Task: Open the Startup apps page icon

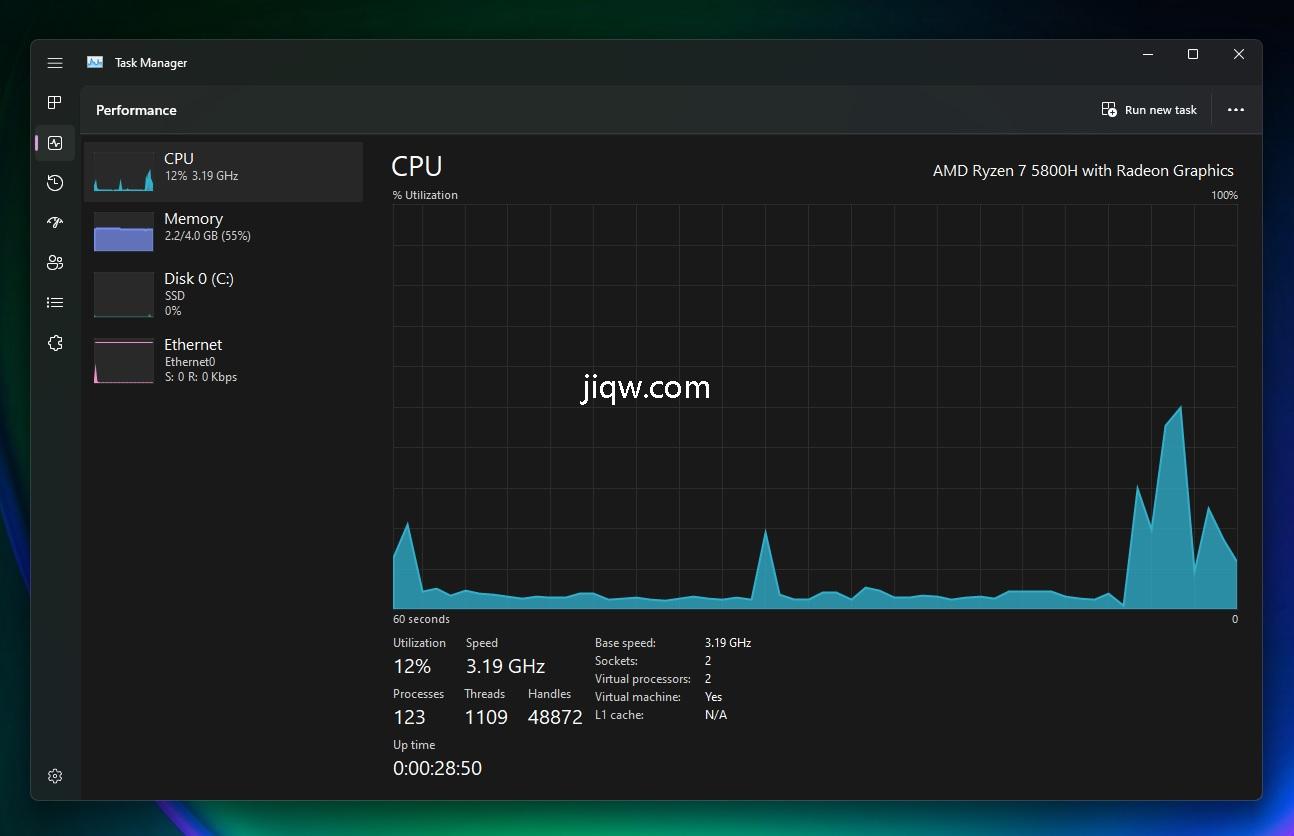Action: [x=55, y=223]
